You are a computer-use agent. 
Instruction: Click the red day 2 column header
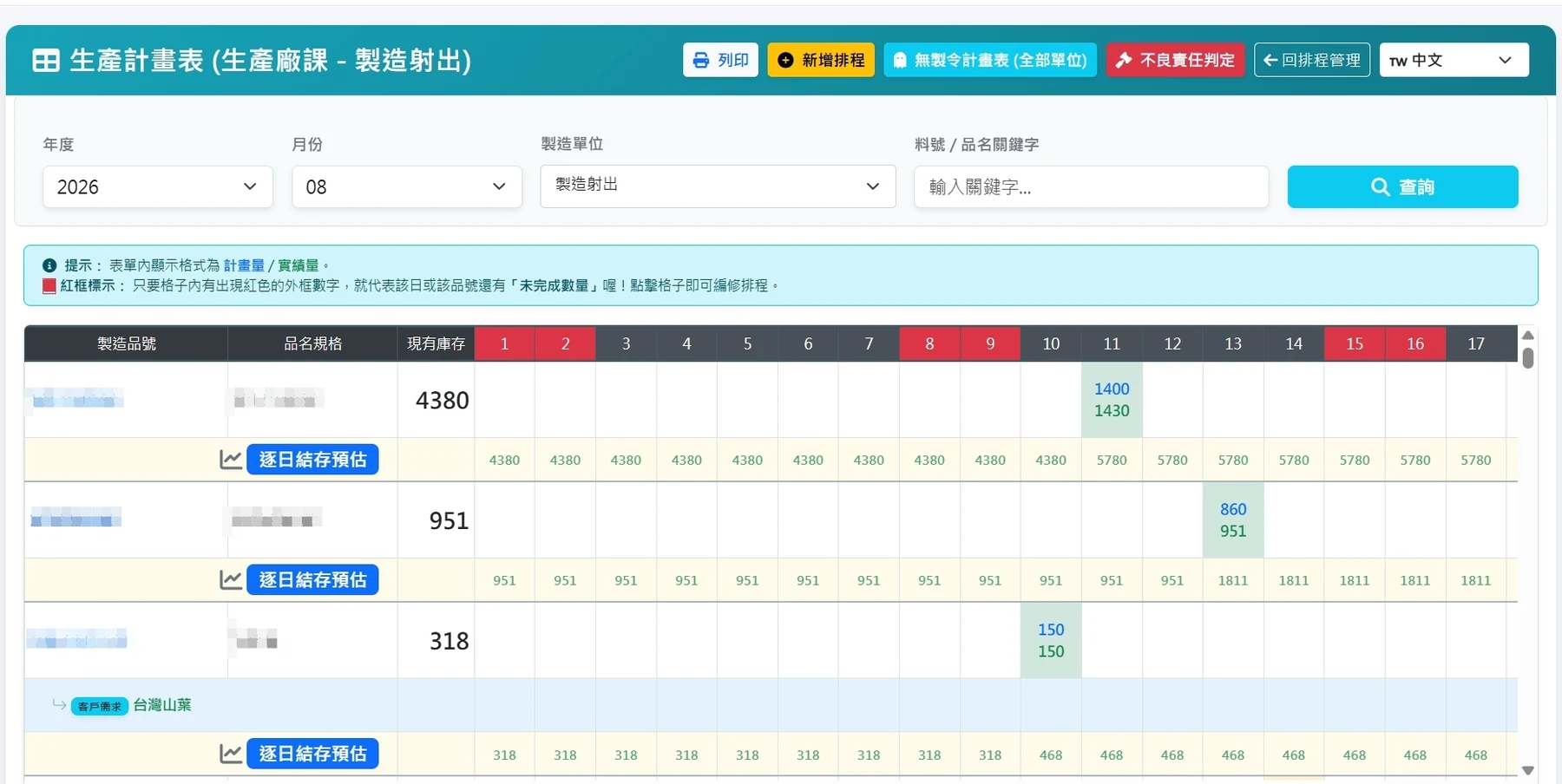tap(565, 343)
